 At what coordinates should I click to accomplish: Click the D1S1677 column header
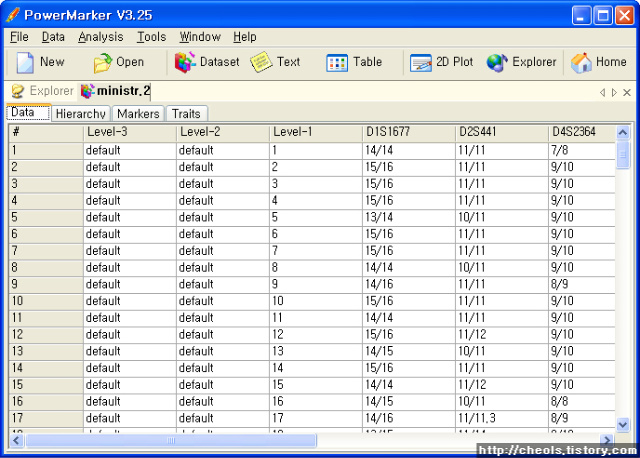click(409, 132)
